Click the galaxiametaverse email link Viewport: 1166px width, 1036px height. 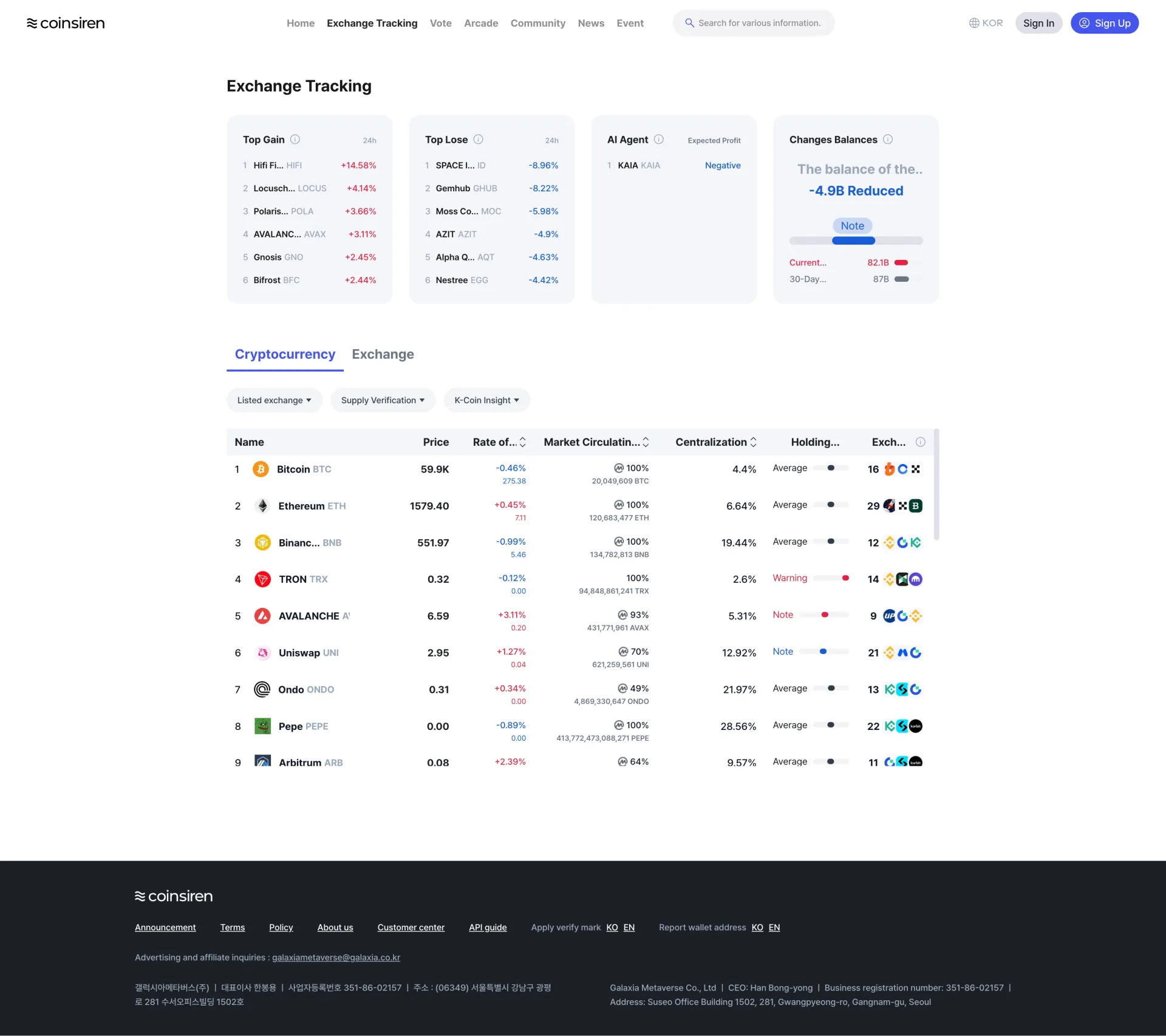[336, 958]
